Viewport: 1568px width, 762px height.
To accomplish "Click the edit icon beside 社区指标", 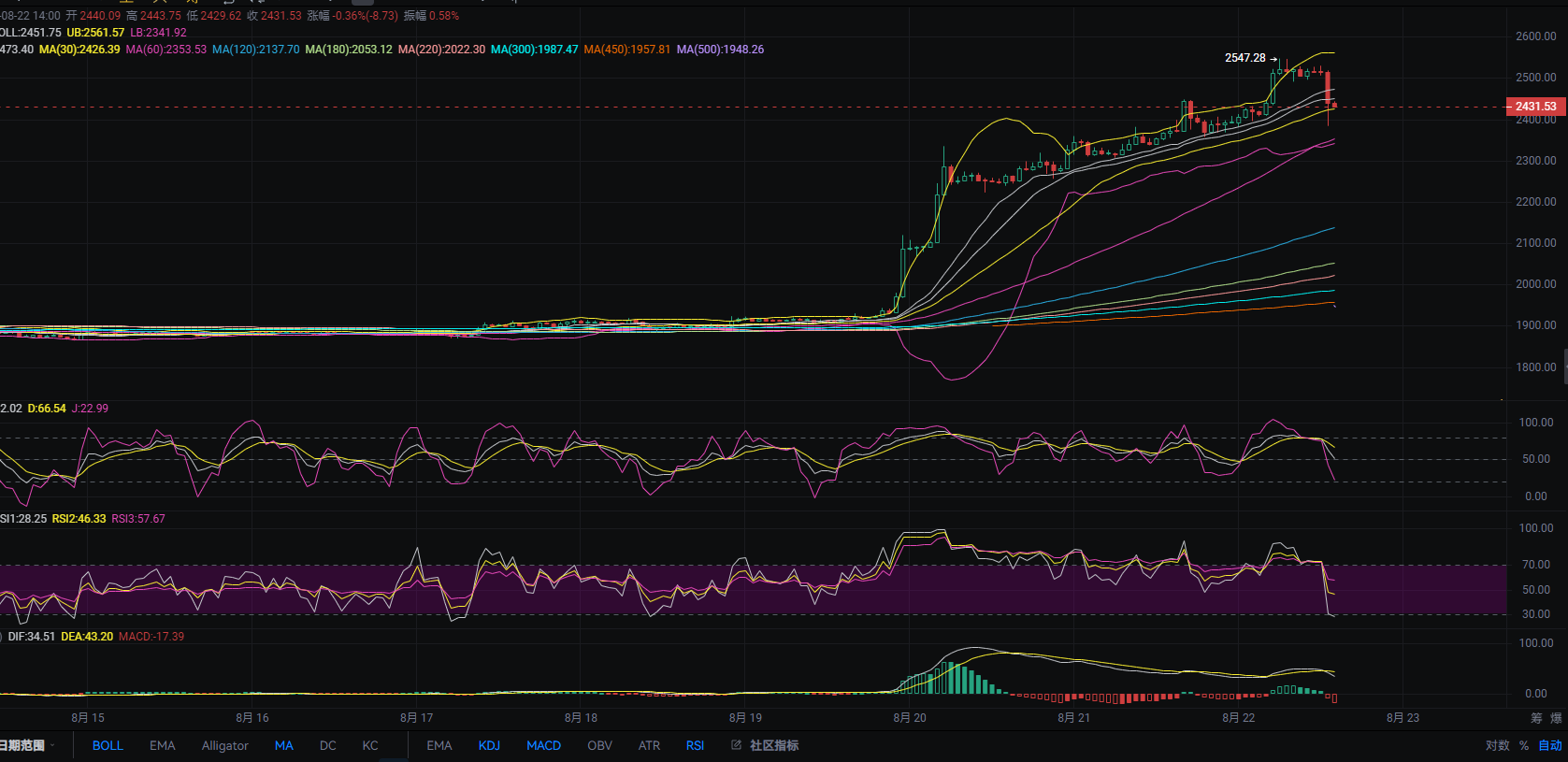I will click(736, 745).
